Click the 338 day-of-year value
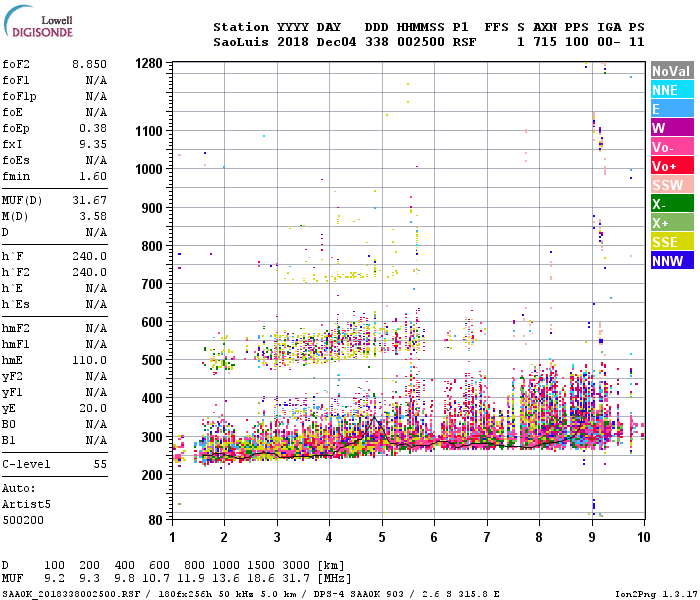 (x=376, y=42)
